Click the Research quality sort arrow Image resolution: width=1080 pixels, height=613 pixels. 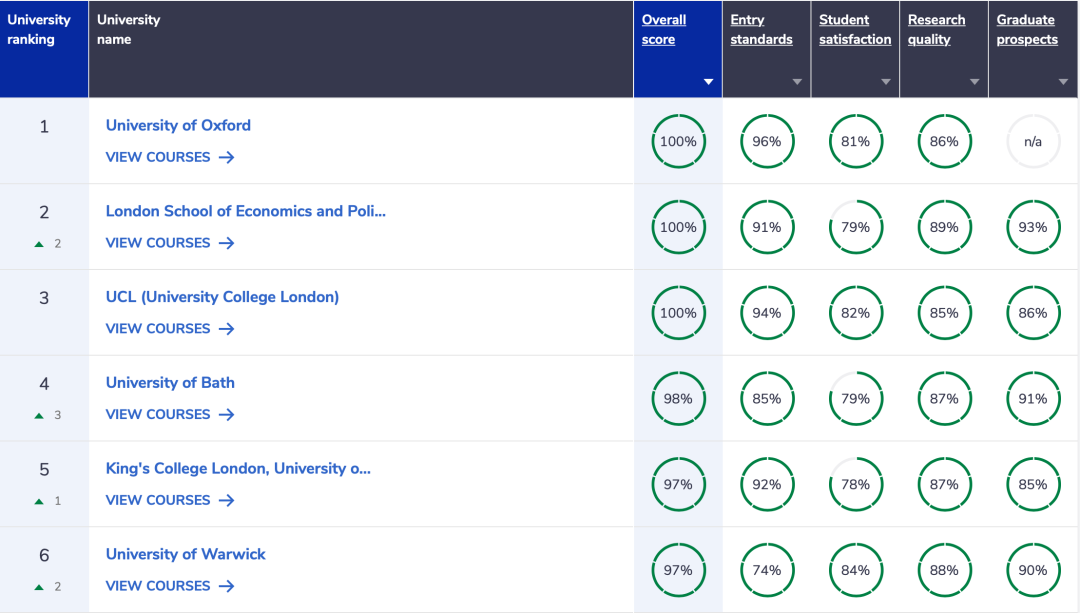click(975, 82)
